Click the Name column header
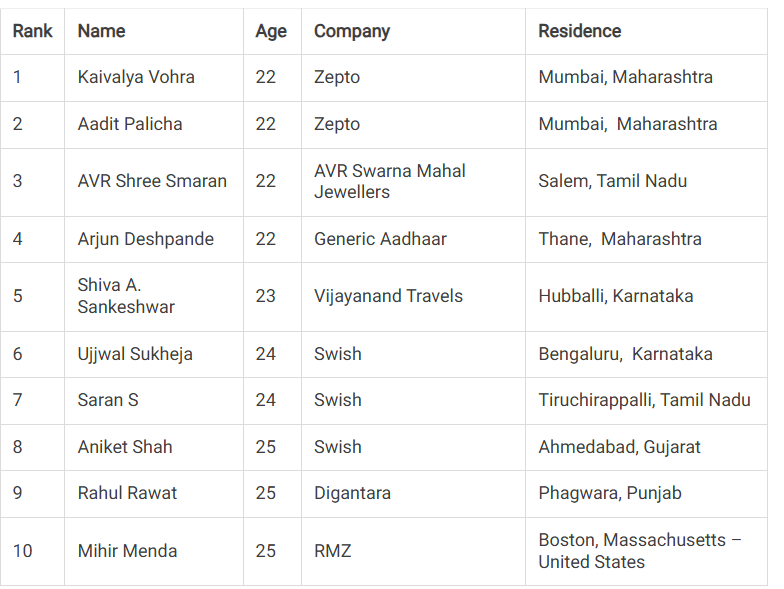 (x=102, y=31)
